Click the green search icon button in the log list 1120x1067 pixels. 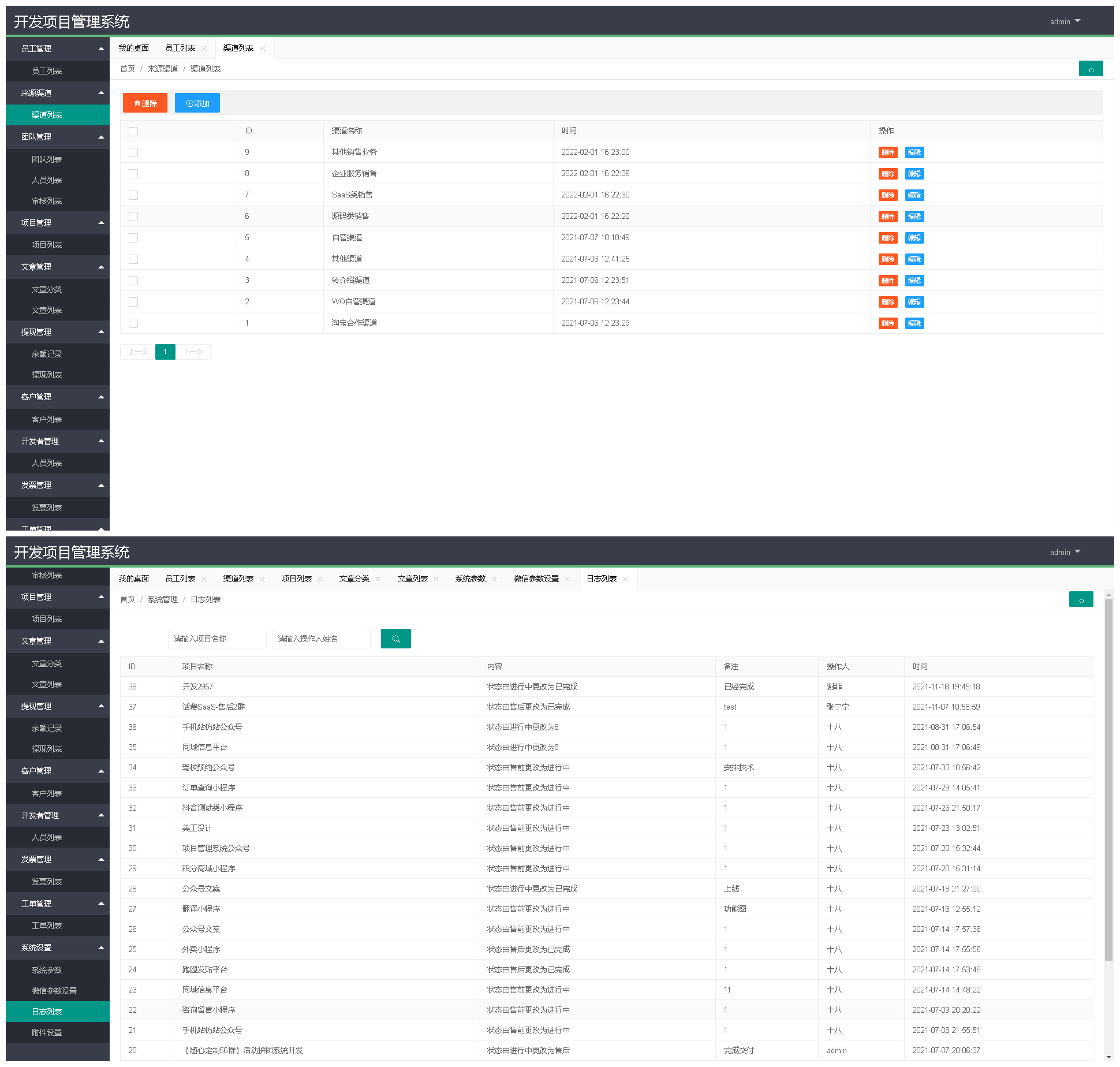pyautogui.click(x=395, y=639)
